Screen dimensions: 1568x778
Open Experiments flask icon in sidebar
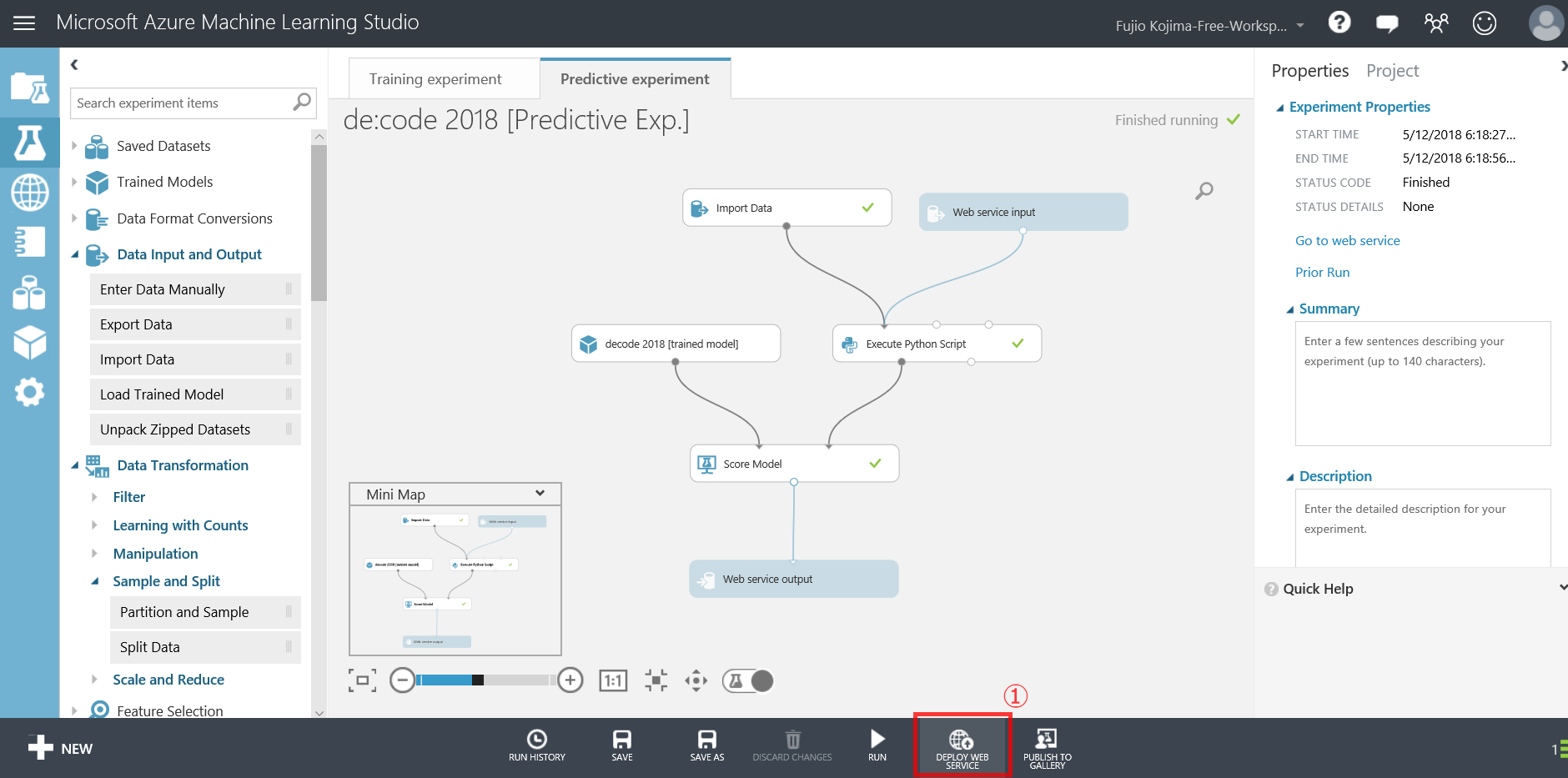(x=29, y=143)
